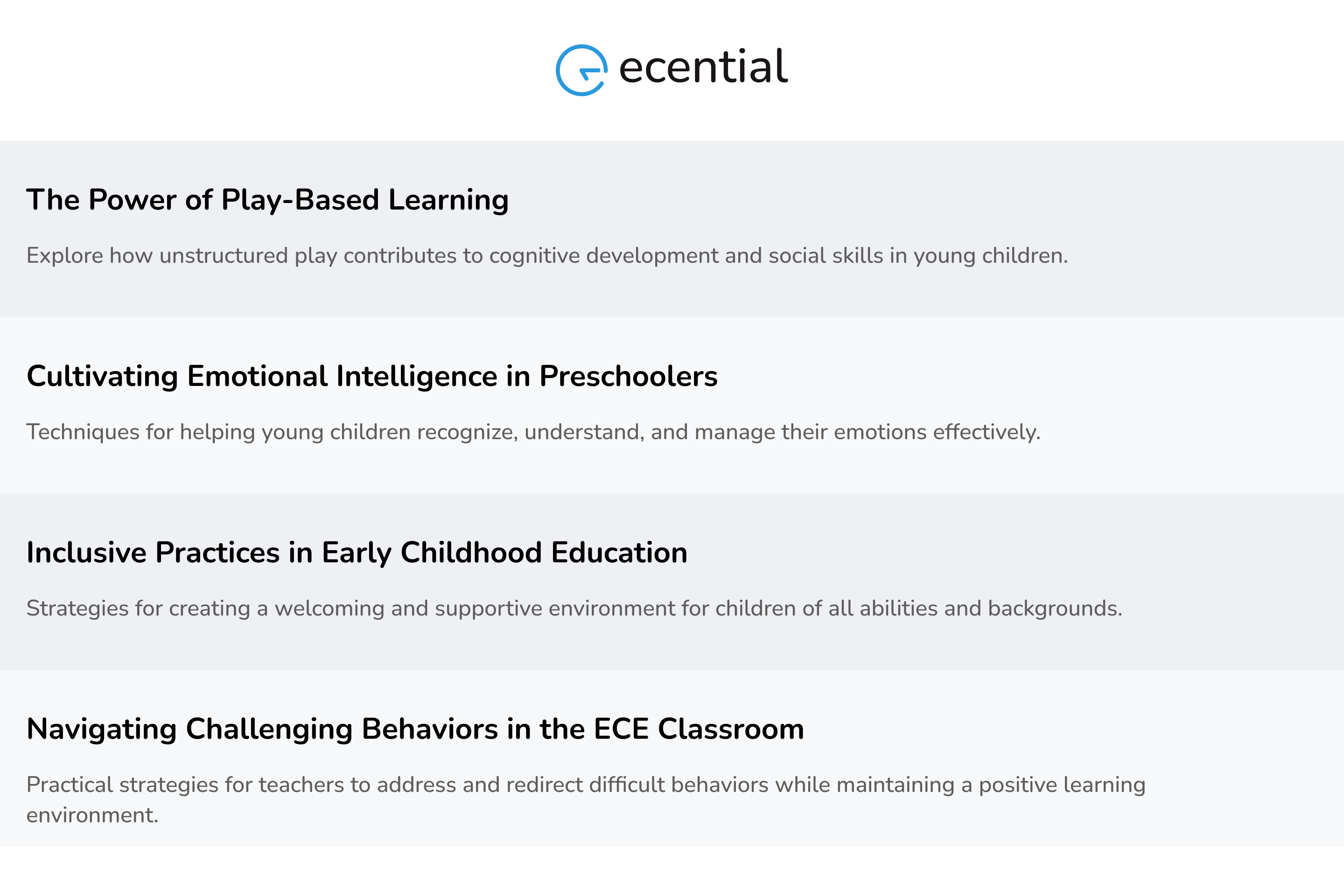Click the welcoming and supportive environment description
Screen dimensions: 1344x896
pyautogui.click(x=574, y=609)
